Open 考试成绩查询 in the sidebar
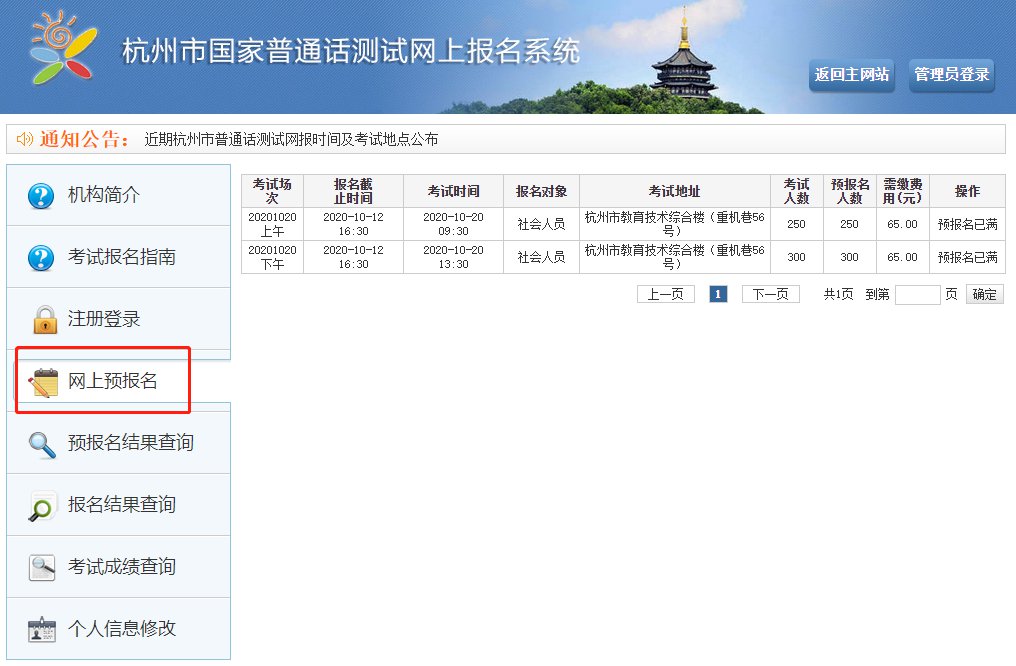This screenshot has width=1016, height=666. tap(119, 567)
